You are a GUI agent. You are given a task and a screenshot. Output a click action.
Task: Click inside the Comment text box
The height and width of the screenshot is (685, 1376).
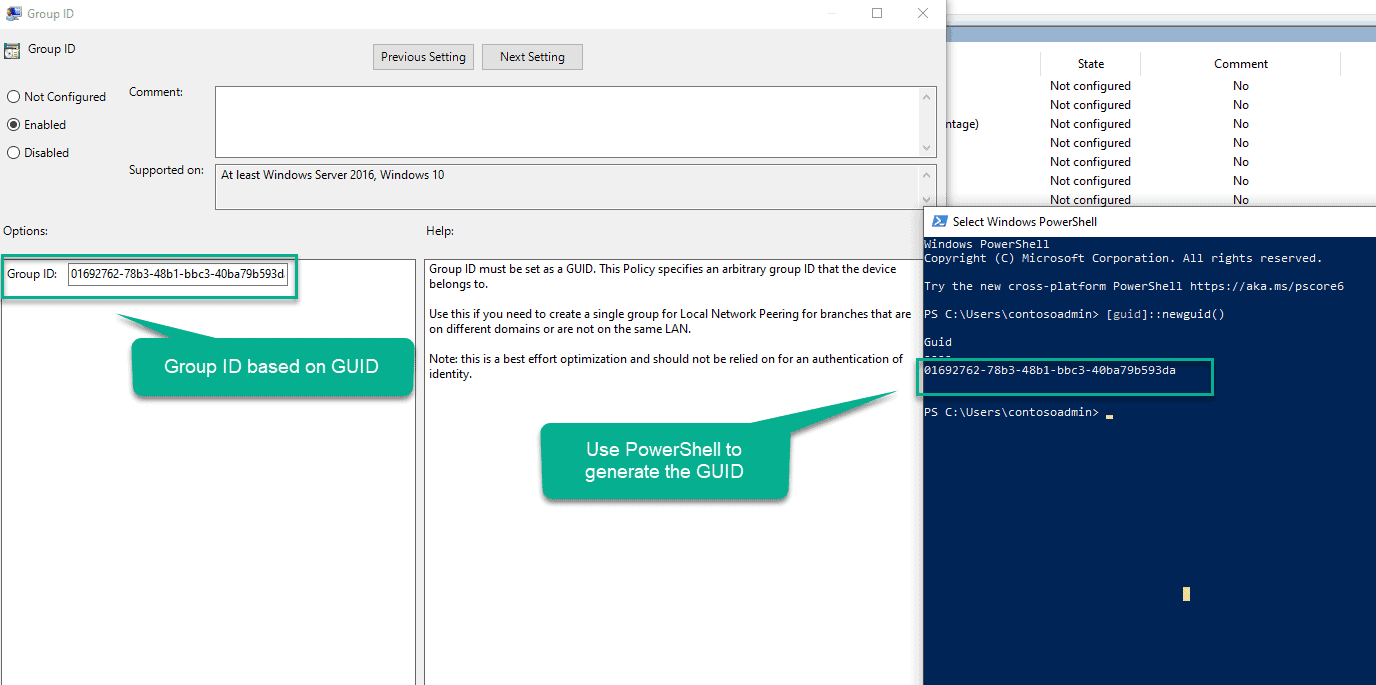pyautogui.click(x=568, y=122)
